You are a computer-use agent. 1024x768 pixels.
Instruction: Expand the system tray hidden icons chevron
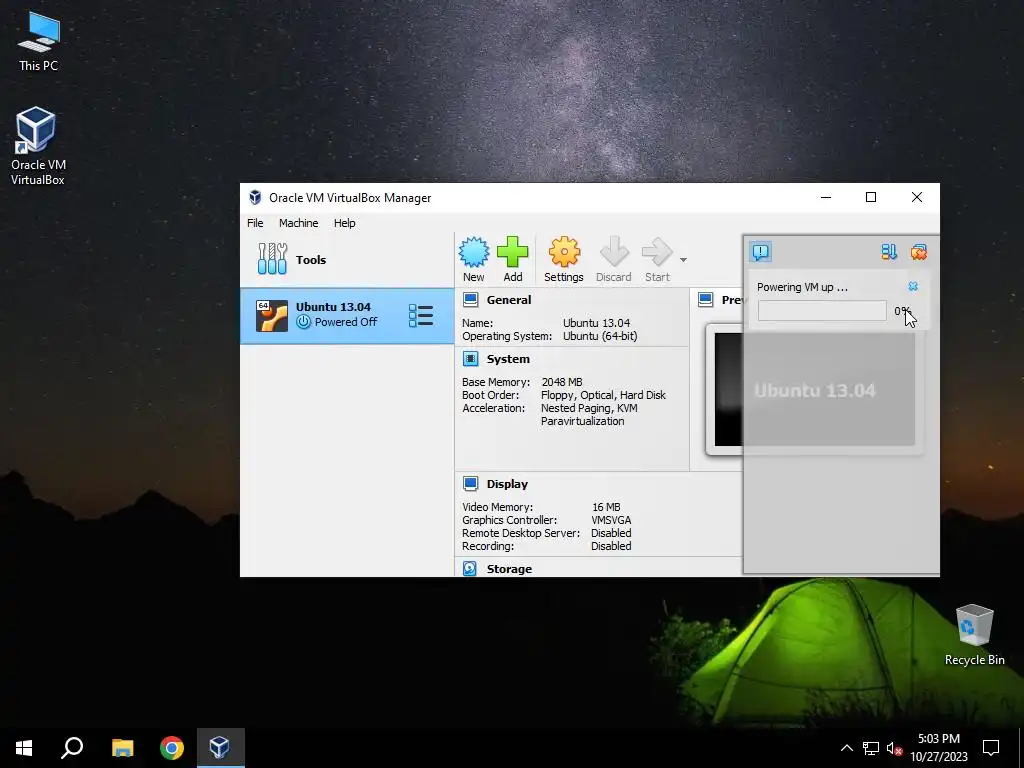point(846,748)
